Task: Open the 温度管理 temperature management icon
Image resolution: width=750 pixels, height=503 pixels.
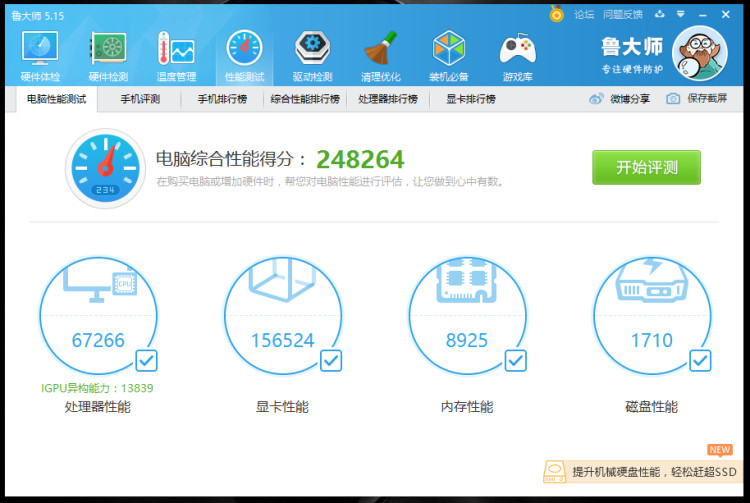Action: pyautogui.click(x=176, y=48)
